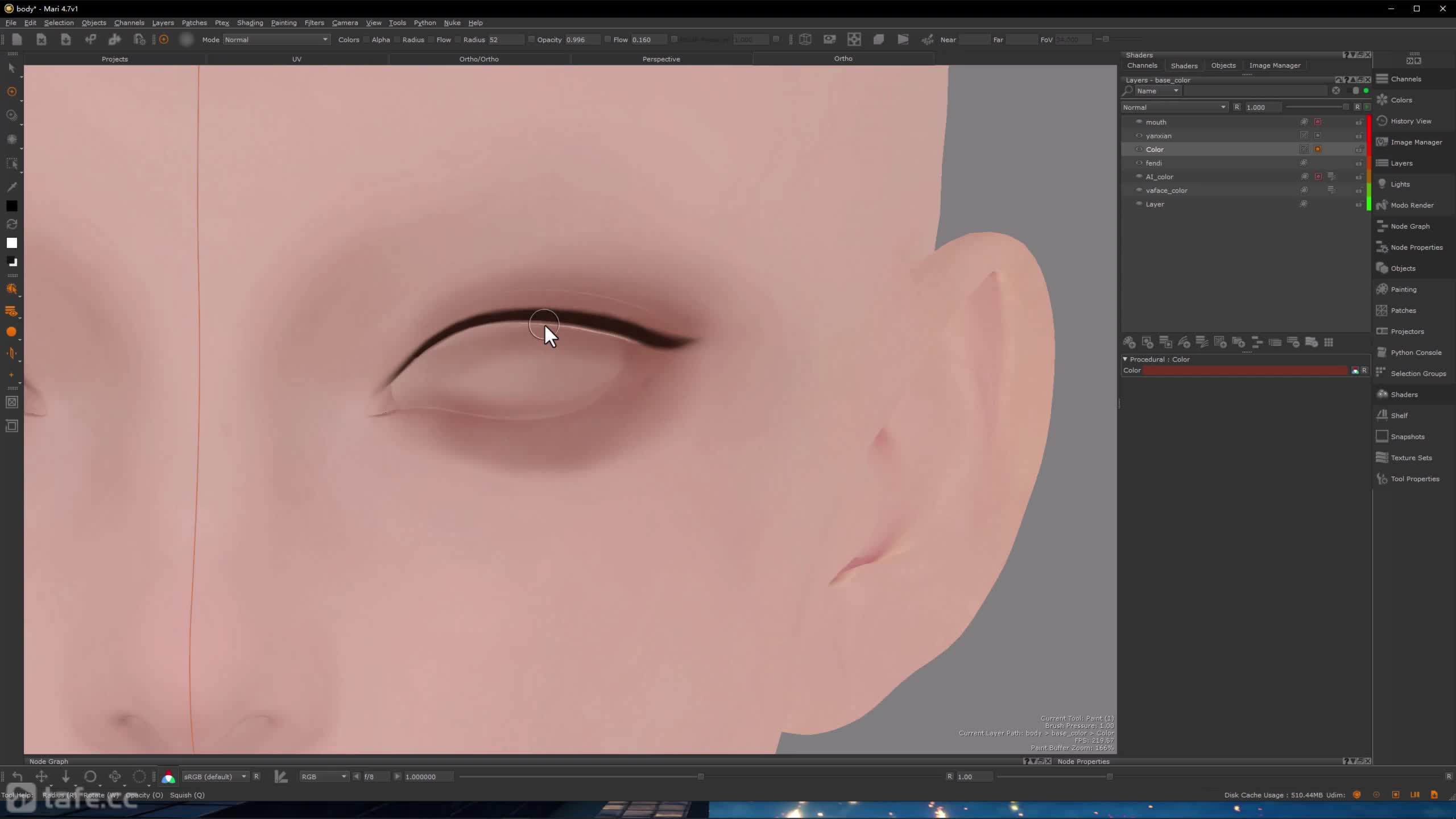This screenshot has width=1456, height=819.
Task: Open the Filters menu
Action: click(314, 23)
